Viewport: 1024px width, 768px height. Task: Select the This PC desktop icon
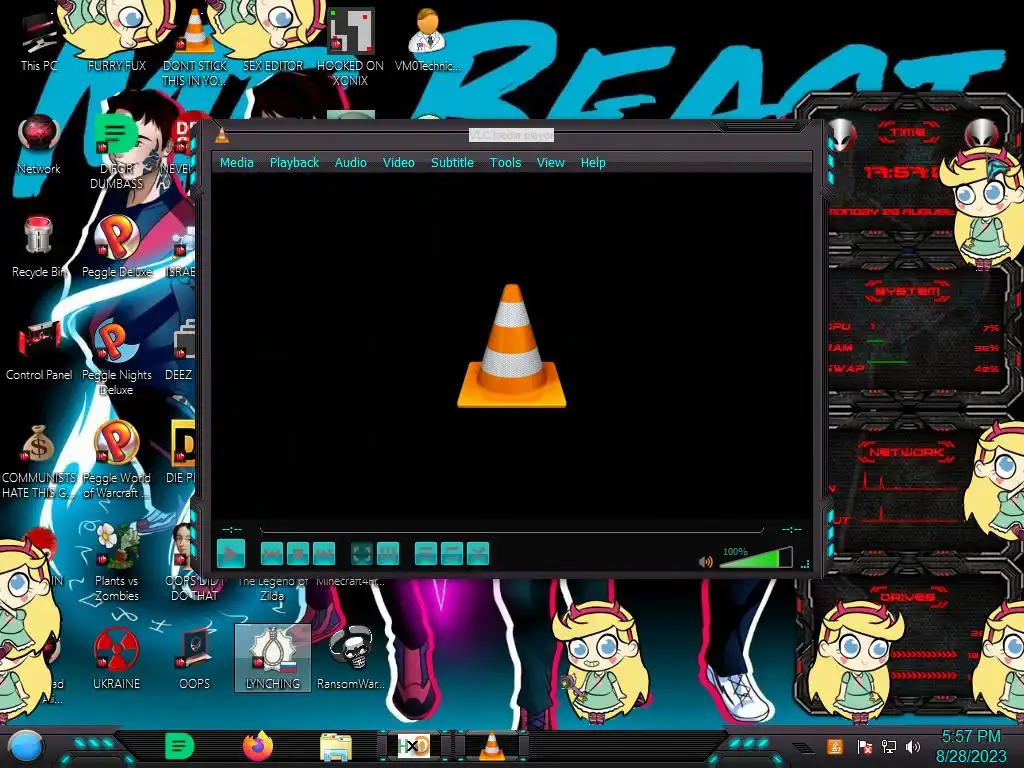[x=39, y=41]
